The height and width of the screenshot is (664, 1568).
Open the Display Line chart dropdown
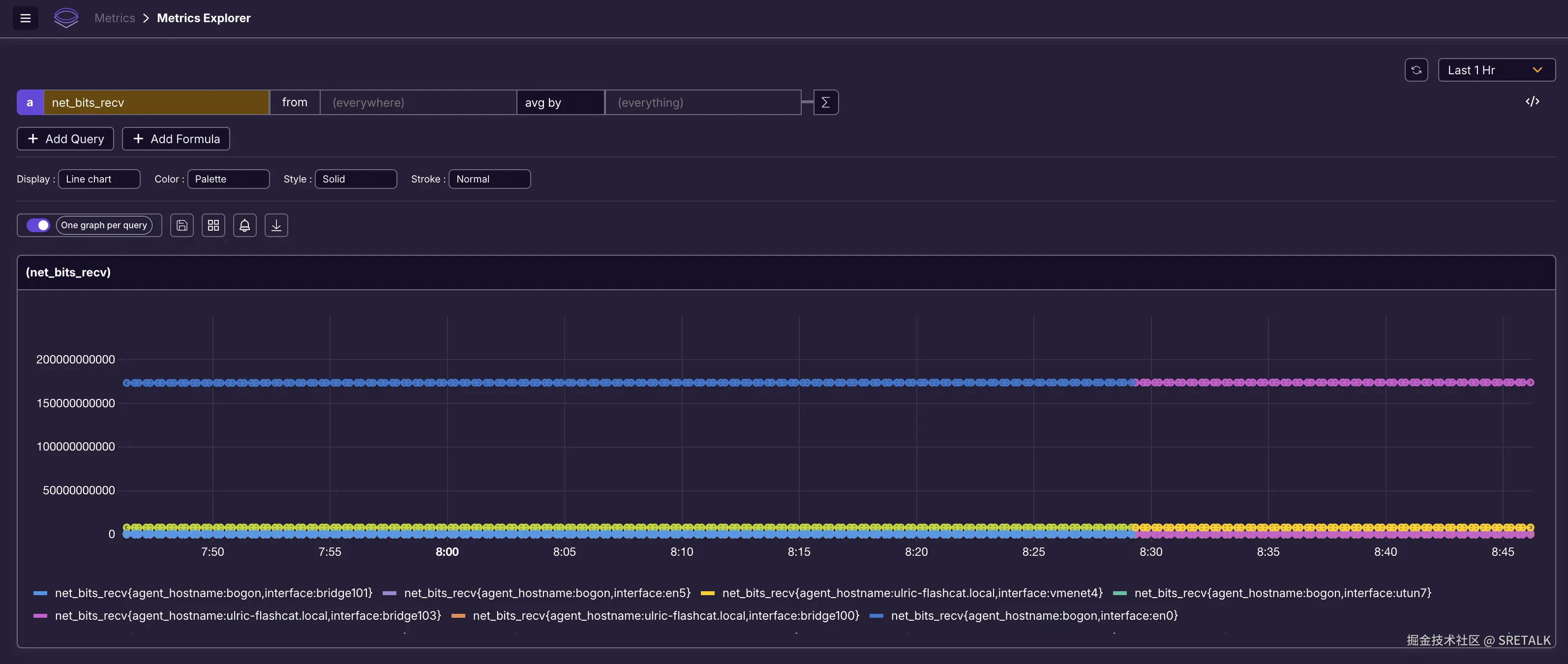(99, 179)
